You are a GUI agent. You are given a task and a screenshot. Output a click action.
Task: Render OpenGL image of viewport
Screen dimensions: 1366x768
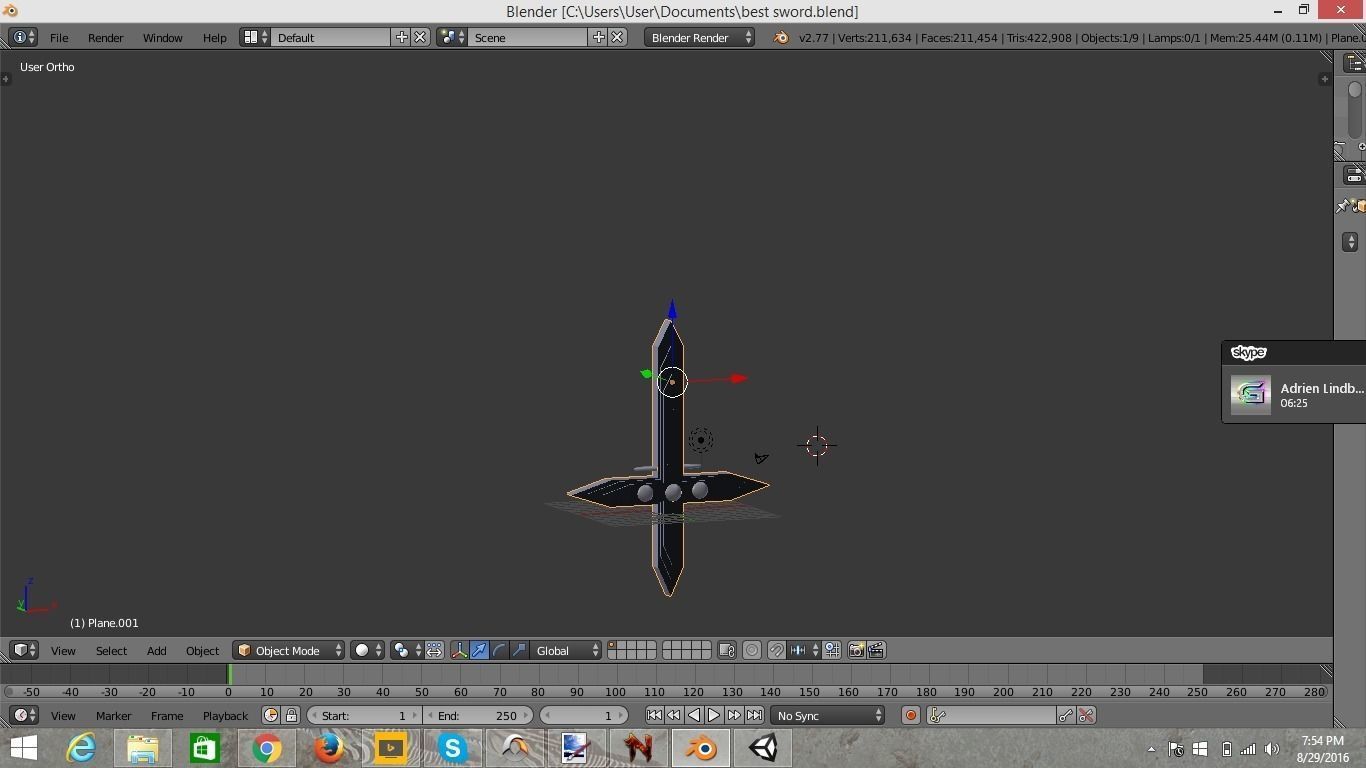click(856, 650)
